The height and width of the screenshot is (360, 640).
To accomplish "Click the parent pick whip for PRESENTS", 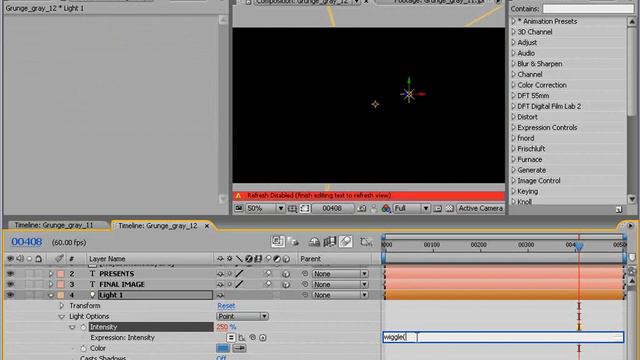I will tap(304, 273).
